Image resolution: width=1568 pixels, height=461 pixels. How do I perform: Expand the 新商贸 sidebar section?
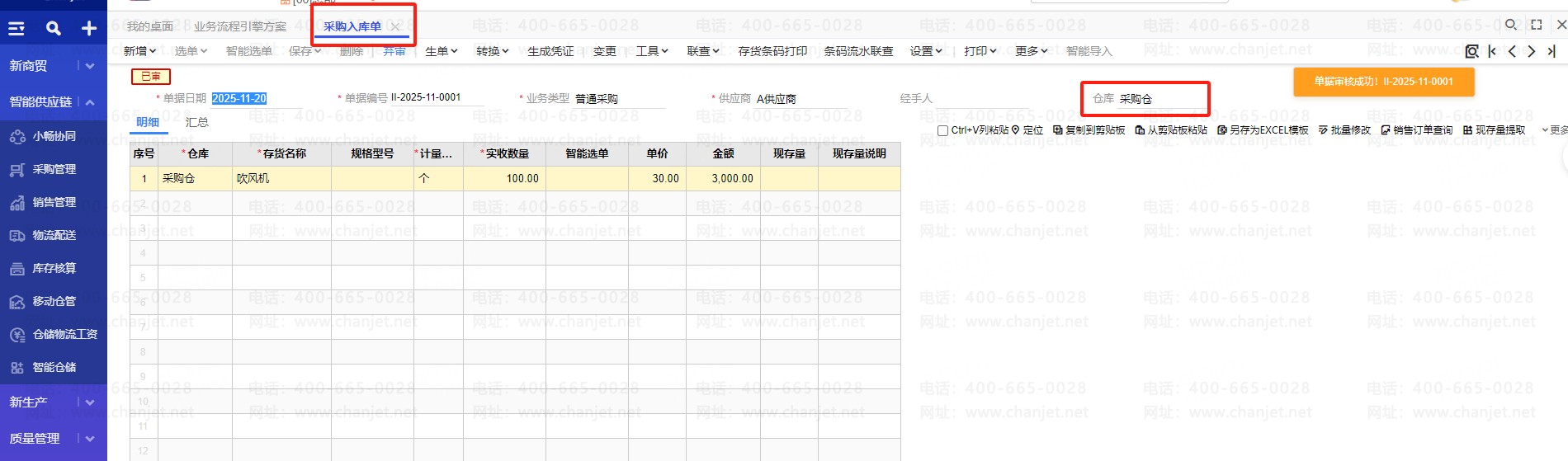pyautogui.click(x=89, y=66)
